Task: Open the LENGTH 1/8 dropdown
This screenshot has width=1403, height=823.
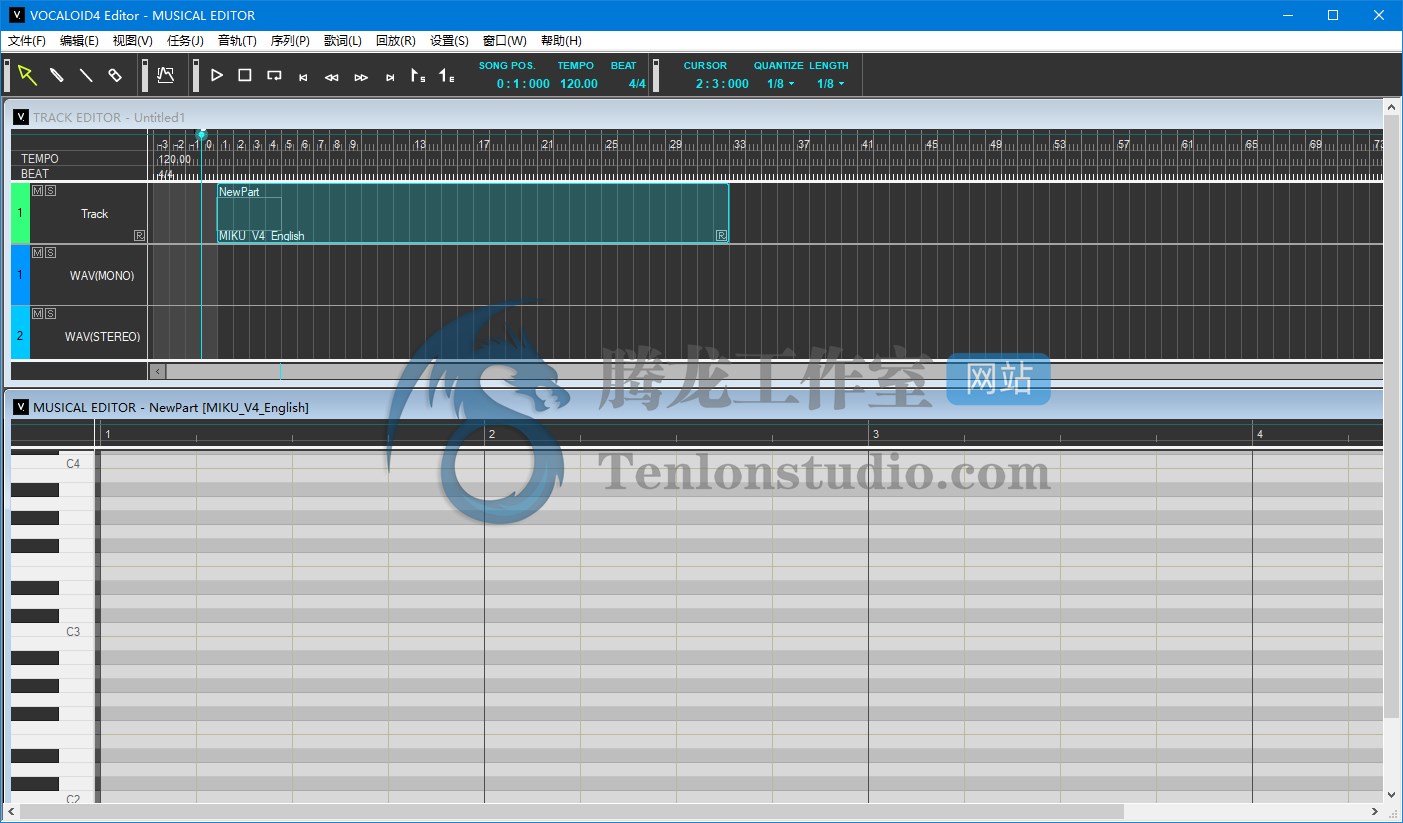Action: [831, 84]
